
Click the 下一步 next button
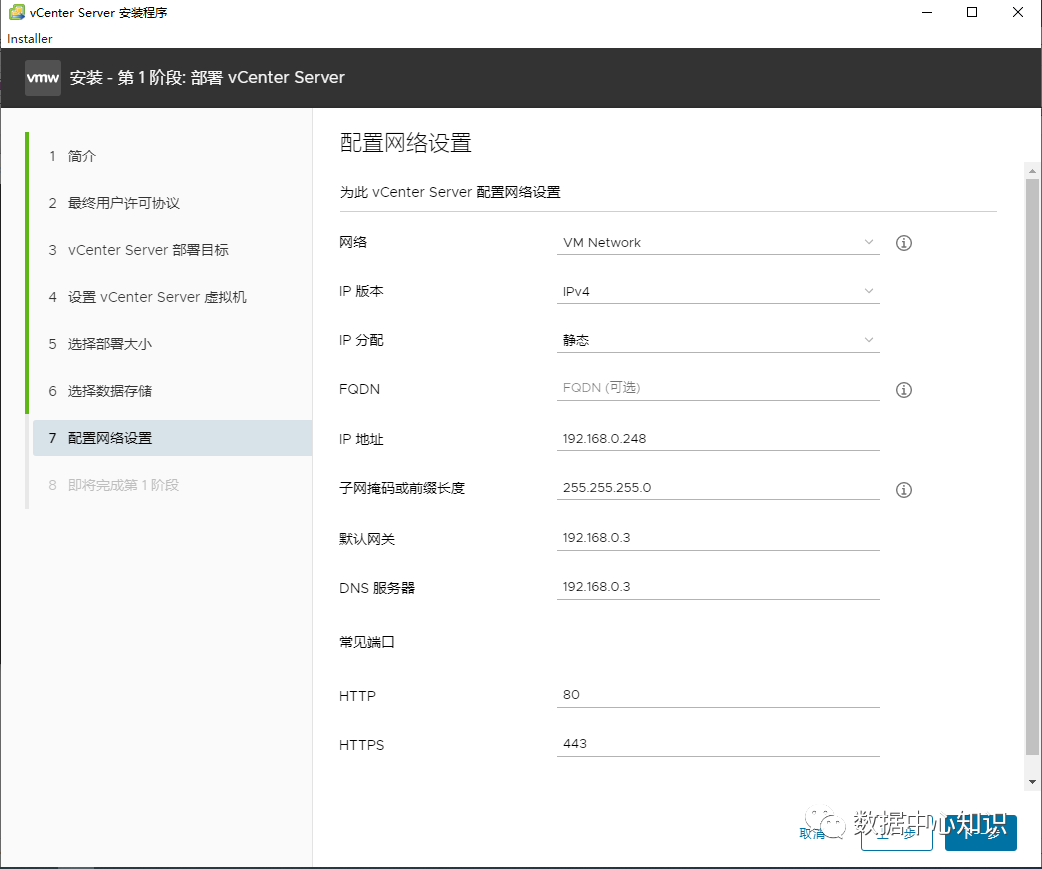(980, 833)
